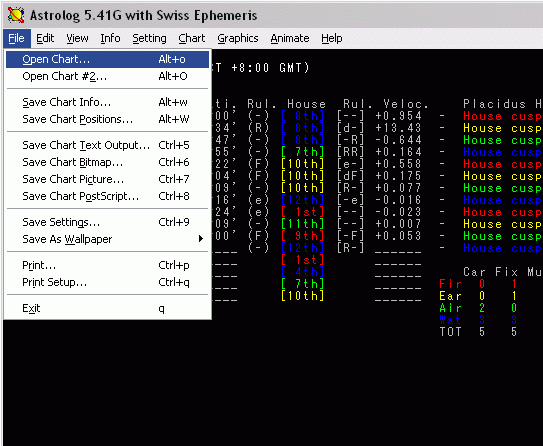Viewport: 543px width, 446px height.
Task: Choose Open Chart #2... menu entry
Action: coord(107,76)
